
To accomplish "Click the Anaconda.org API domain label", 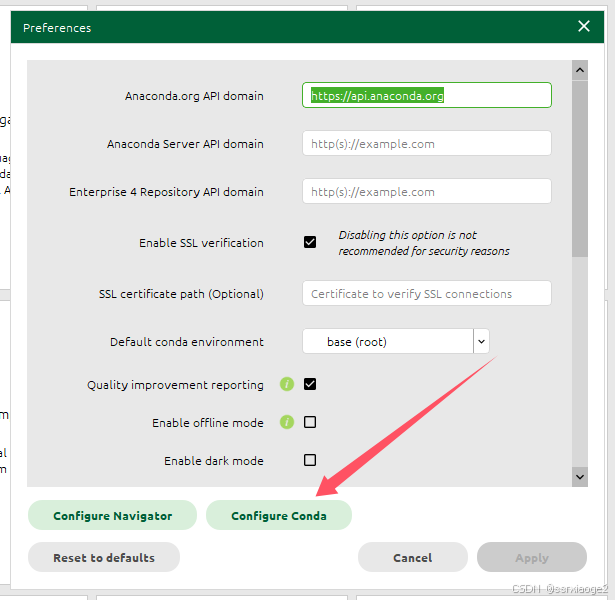I will pos(194,96).
